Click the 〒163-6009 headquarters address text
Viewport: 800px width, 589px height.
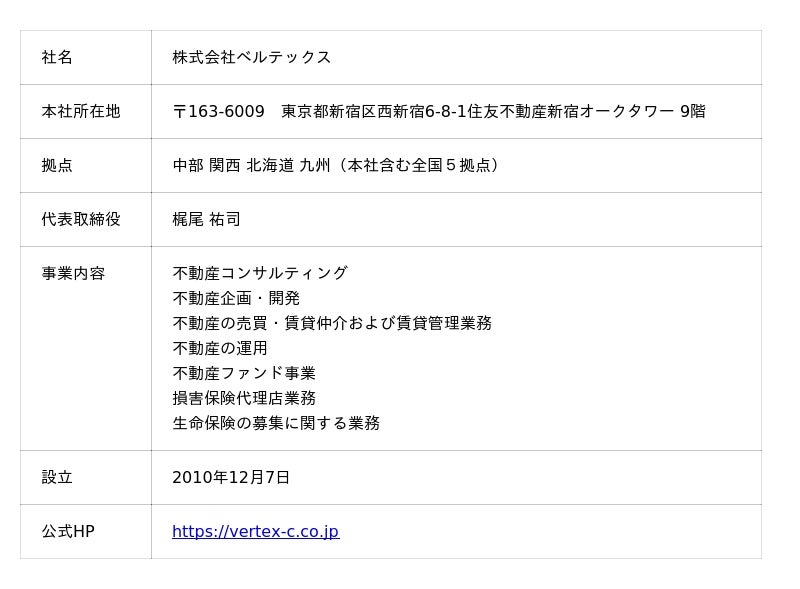[438, 112]
